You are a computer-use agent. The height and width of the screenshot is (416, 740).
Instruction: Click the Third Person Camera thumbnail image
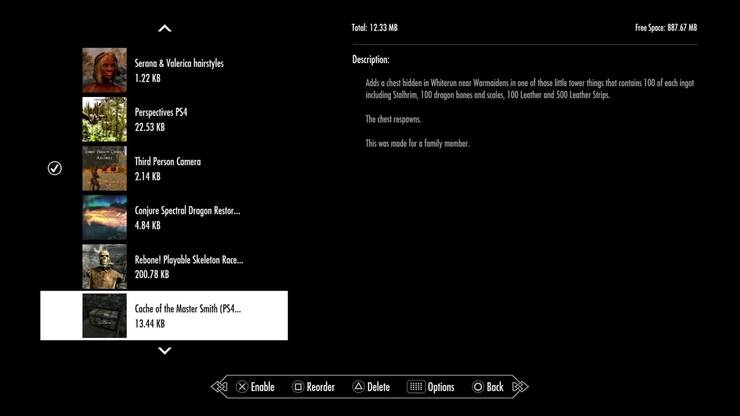tap(104, 168)
